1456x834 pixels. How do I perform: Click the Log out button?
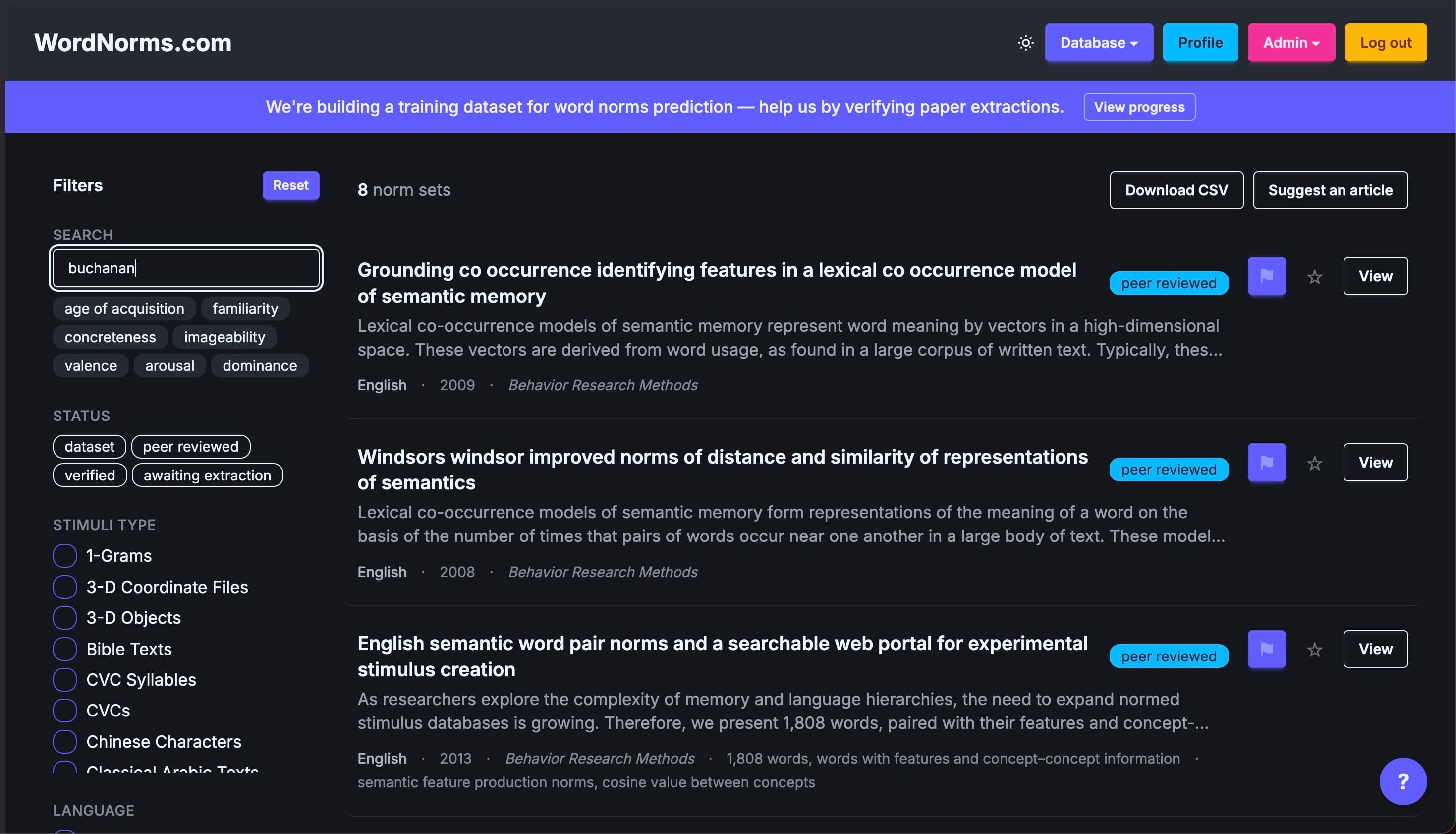1386,42
